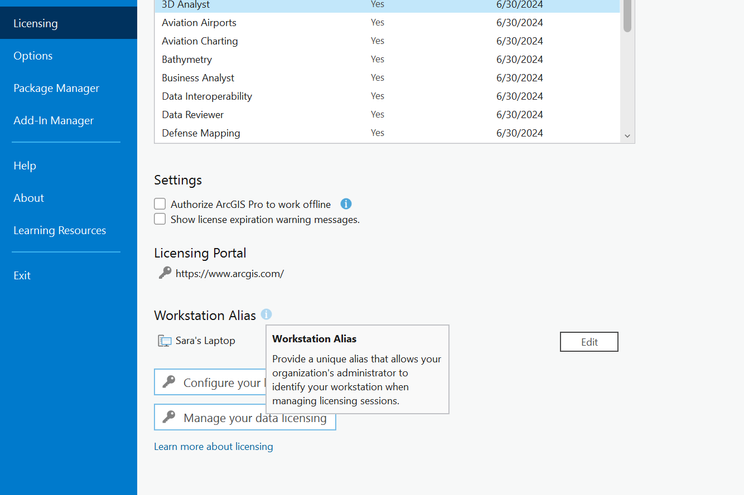Click the key icon on Manage your data licensing
This screenshot has height=495, width=744.
click(x=169, y=417)
